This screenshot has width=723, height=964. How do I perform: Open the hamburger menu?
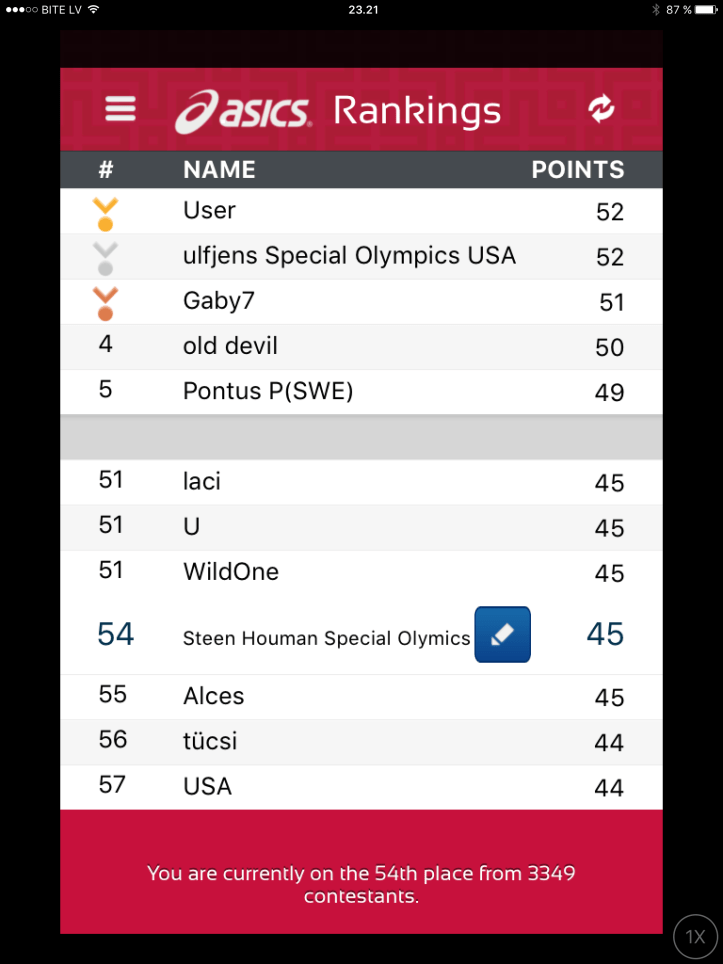point(120,108)
